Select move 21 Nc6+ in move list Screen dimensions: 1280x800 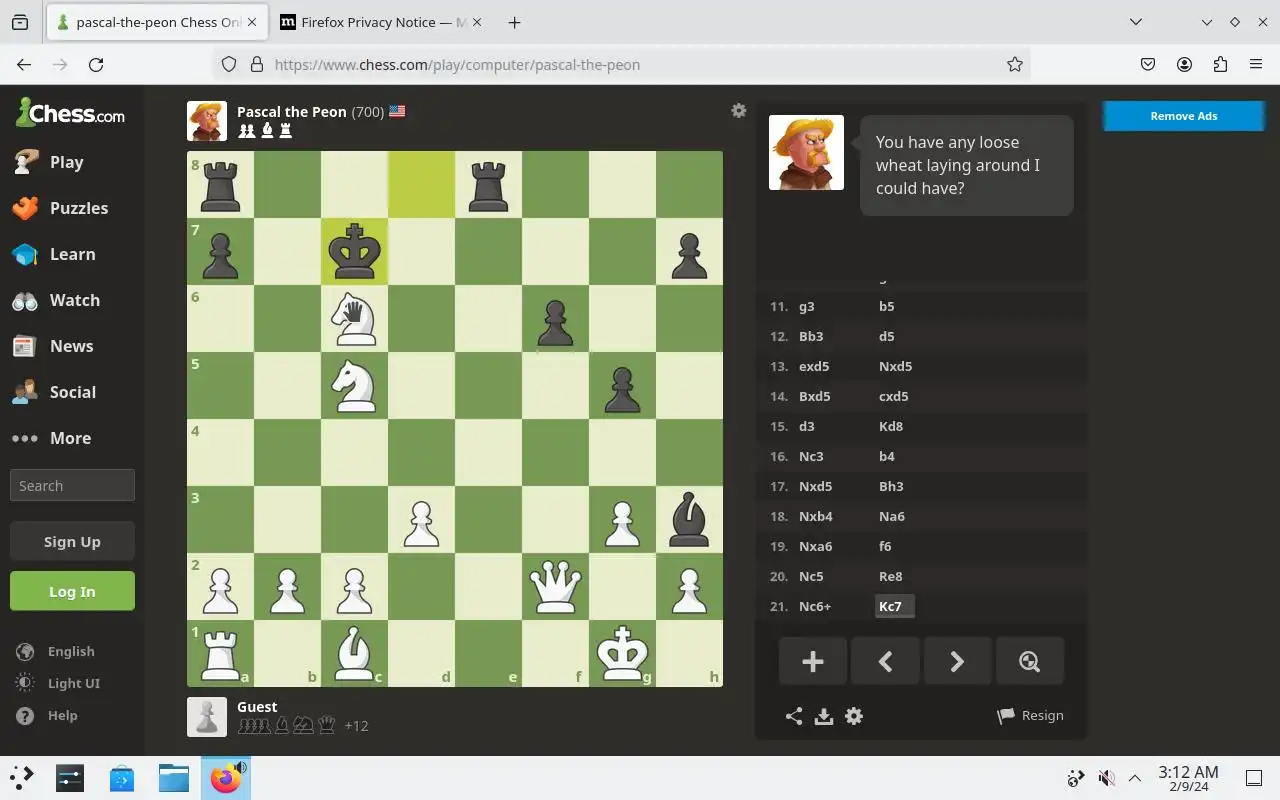(815, 606)
